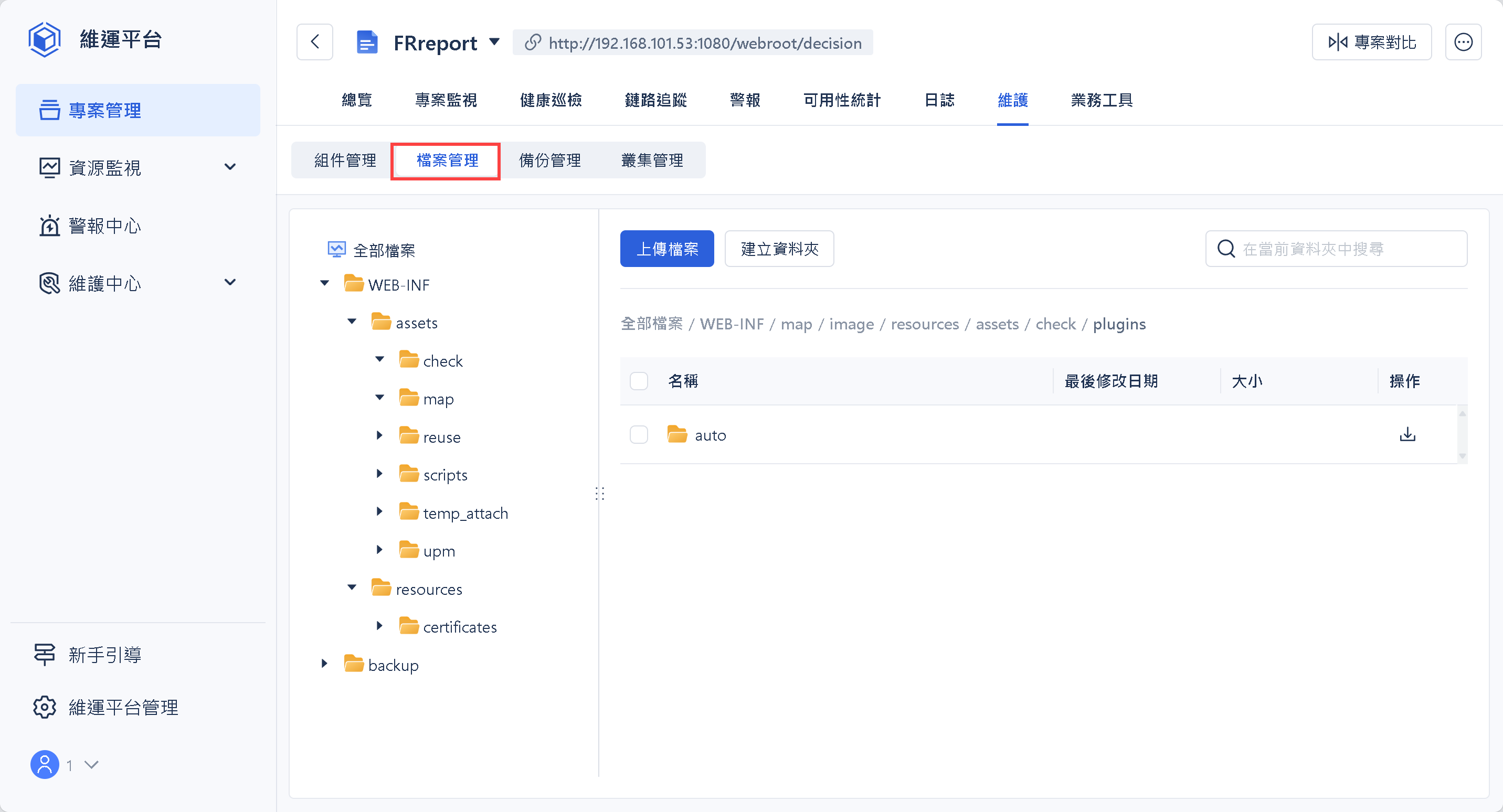
Task: Click the 警報中心 alarm icon
Action: pyautogui.click(x=50, y=226)
